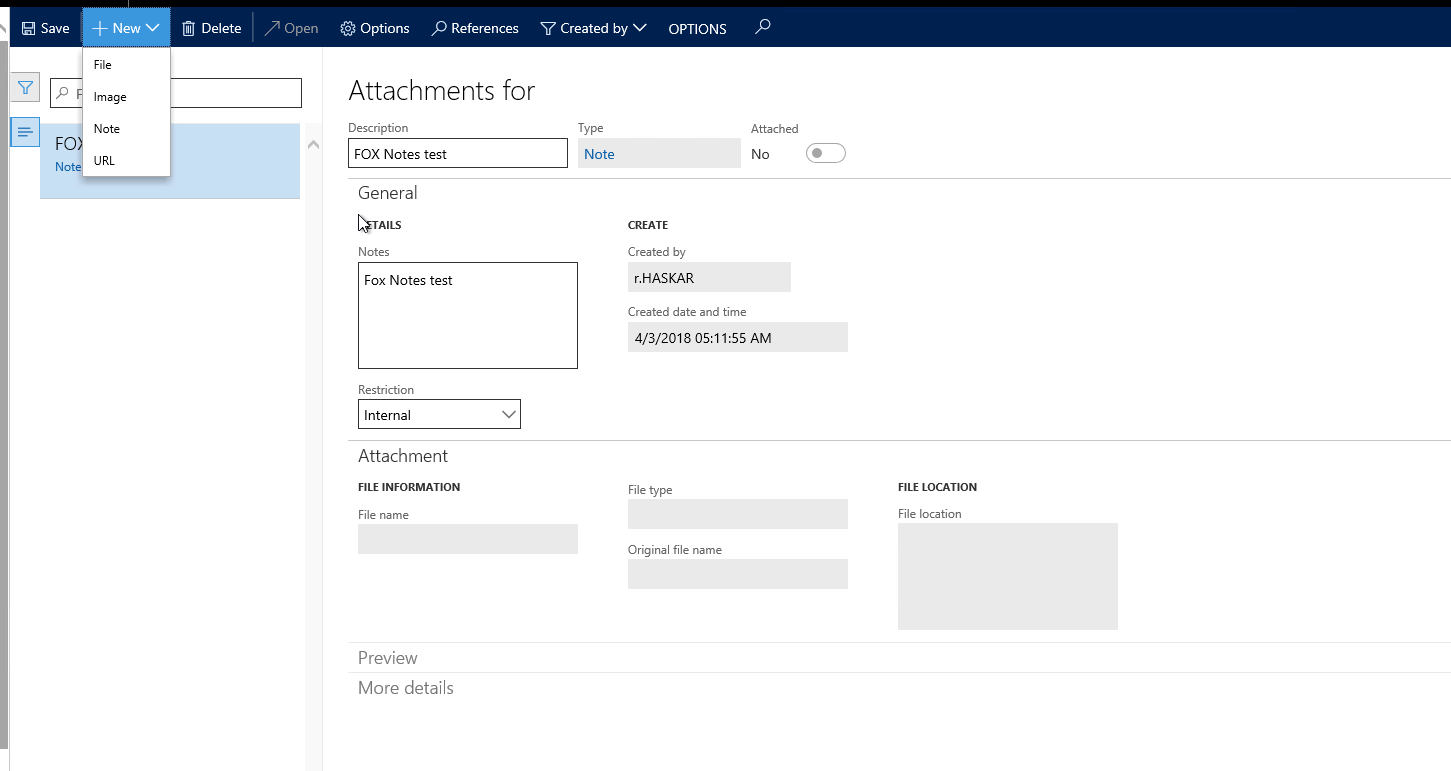The width and height of the screenshot is (1451, 771).
Task: Click the References magnifier icon
Action: point(439,29)
